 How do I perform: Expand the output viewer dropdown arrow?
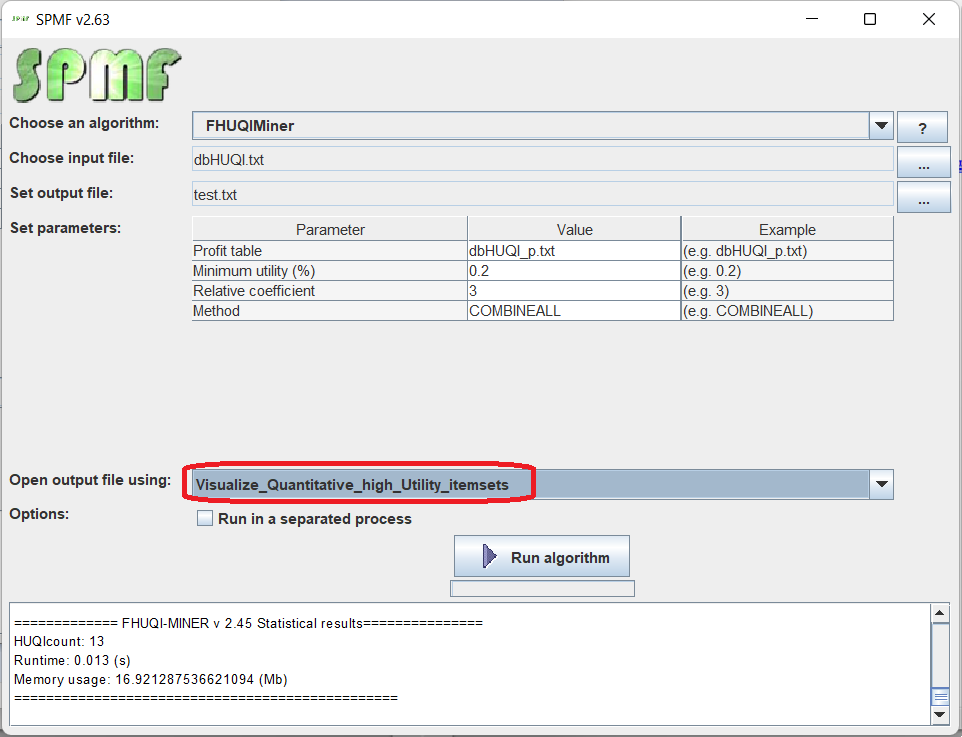click(x=880, y=485)
